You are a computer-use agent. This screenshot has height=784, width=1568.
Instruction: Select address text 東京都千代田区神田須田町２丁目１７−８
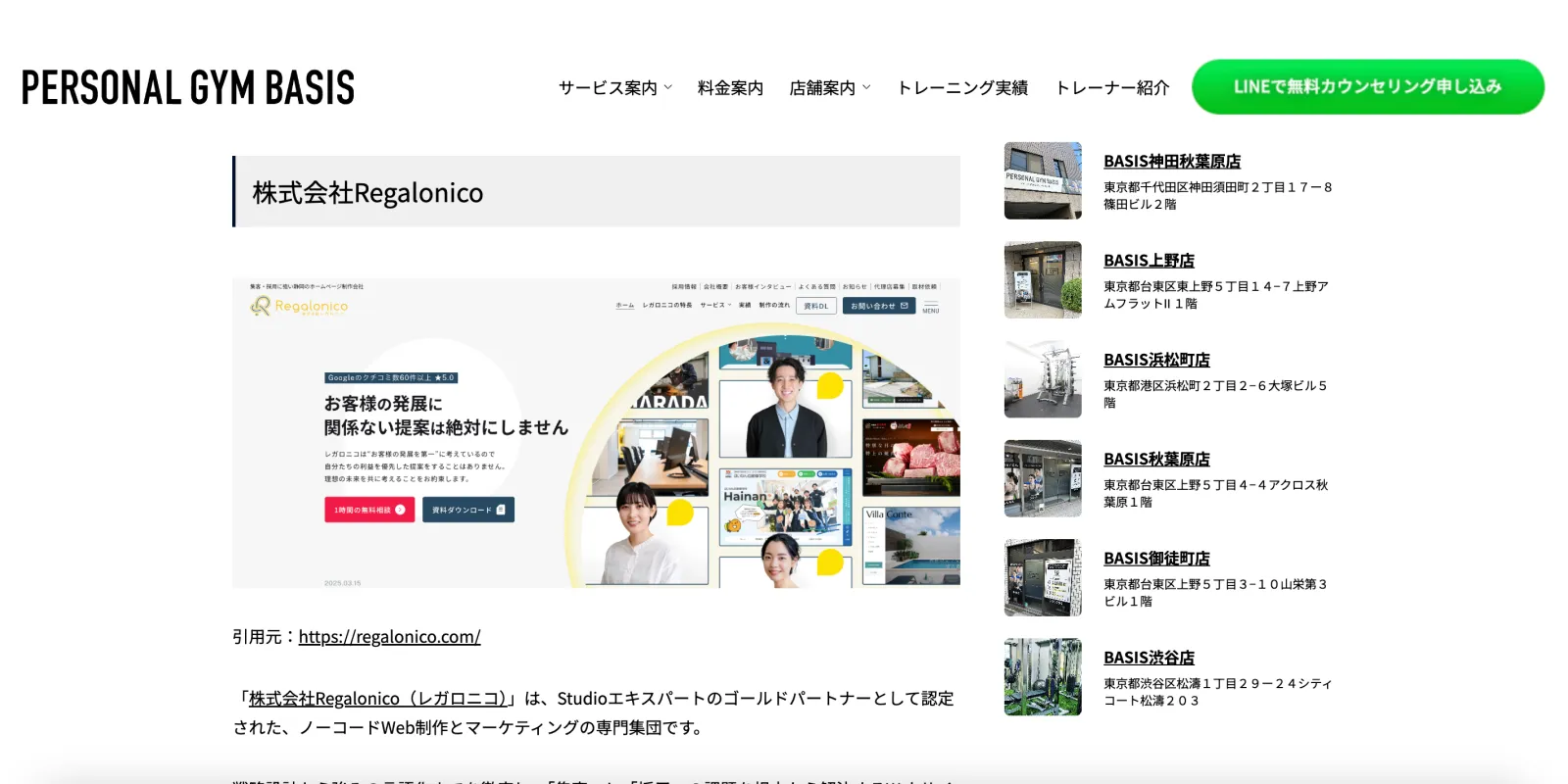[1218, 187]
